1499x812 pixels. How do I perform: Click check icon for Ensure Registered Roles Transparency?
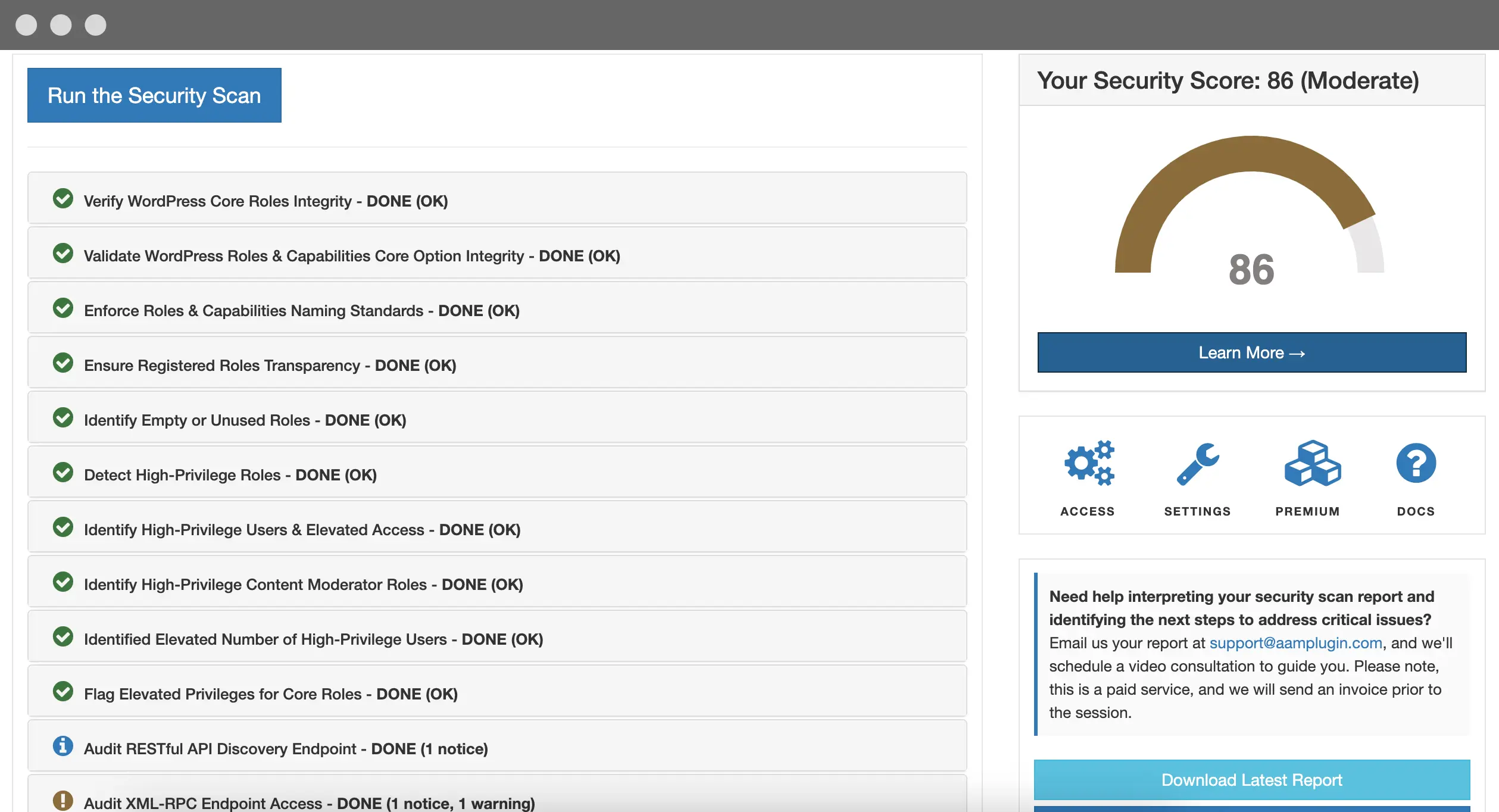coord(63,363)
